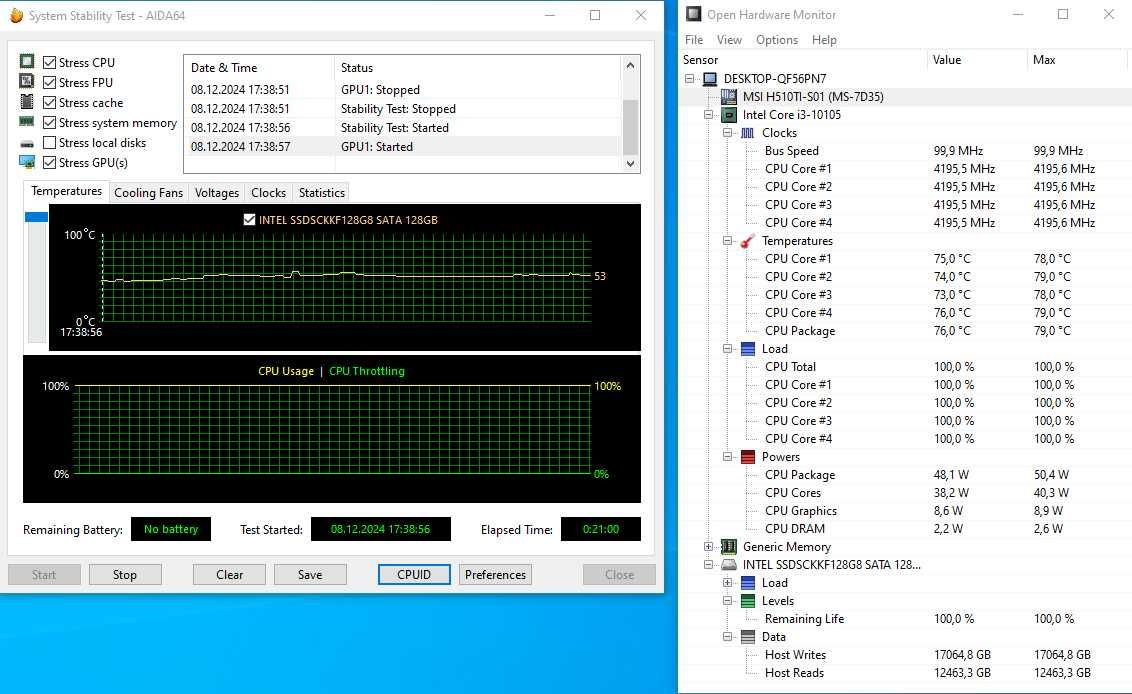The height and width of the screenshot is (694, 1132).
Task: Open the Options menu in Hardware Monitor
Action: (x=777, y=40)
